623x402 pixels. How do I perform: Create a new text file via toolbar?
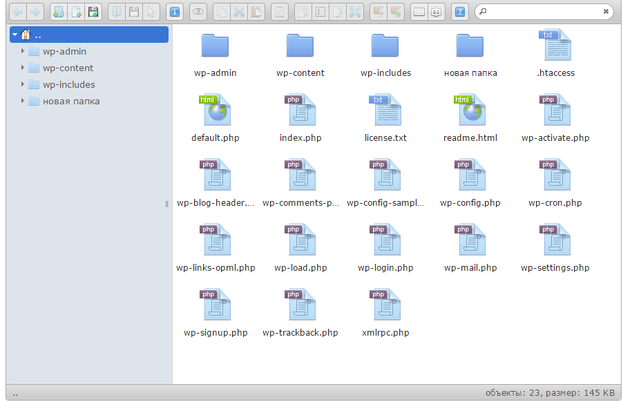pyautogui.click(x=76, y=12)
